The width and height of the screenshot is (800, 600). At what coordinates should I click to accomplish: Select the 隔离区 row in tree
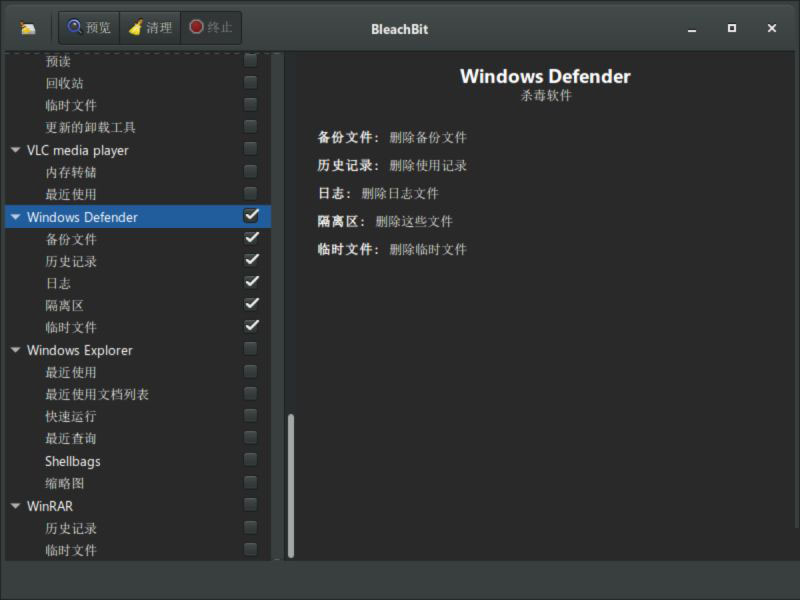click(138, 306)
